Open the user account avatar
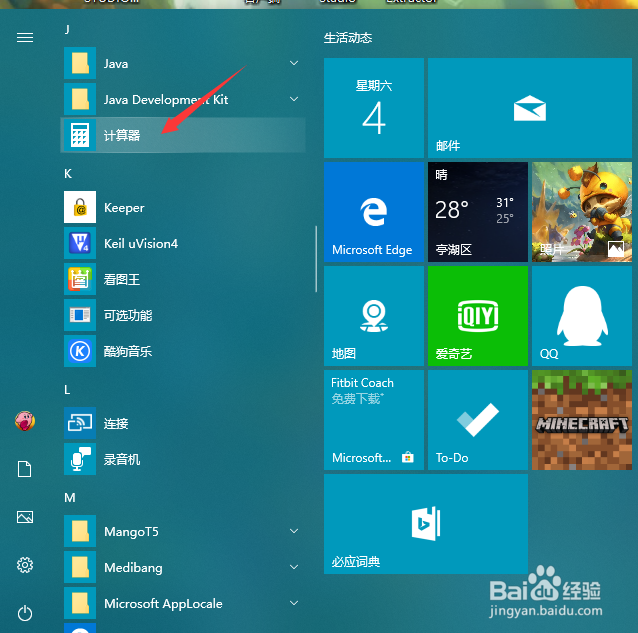This screenshot has width=638, height=633. click(25, 421)
